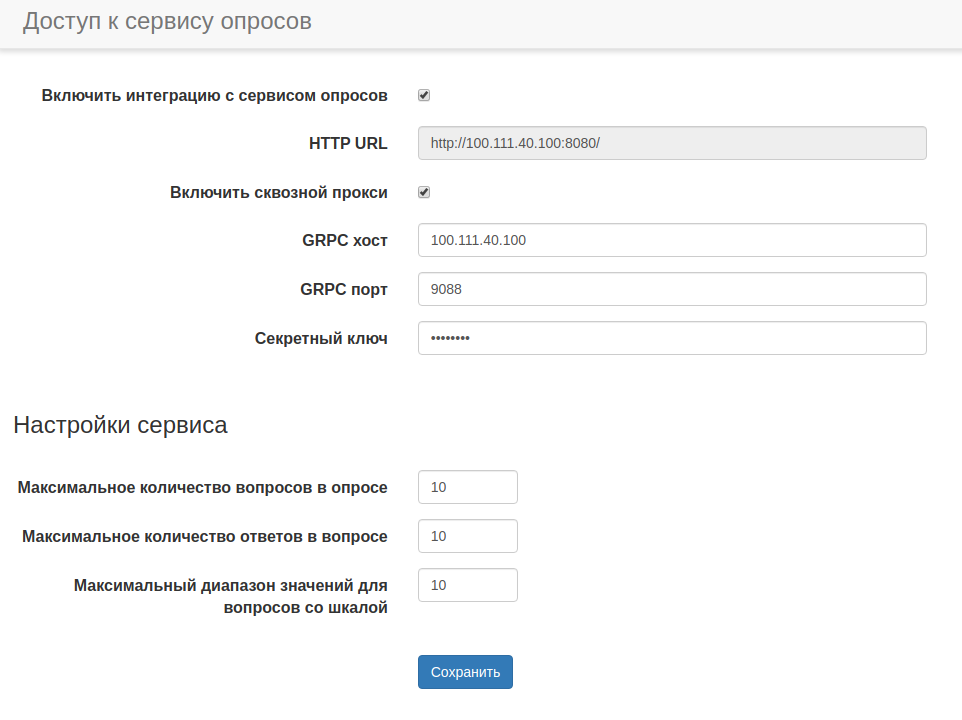The height and width of the screenshot is (720, 962).
Task: Click the 'Максимальное количество вопросов в опросе' label
Action: coord(202,487)
